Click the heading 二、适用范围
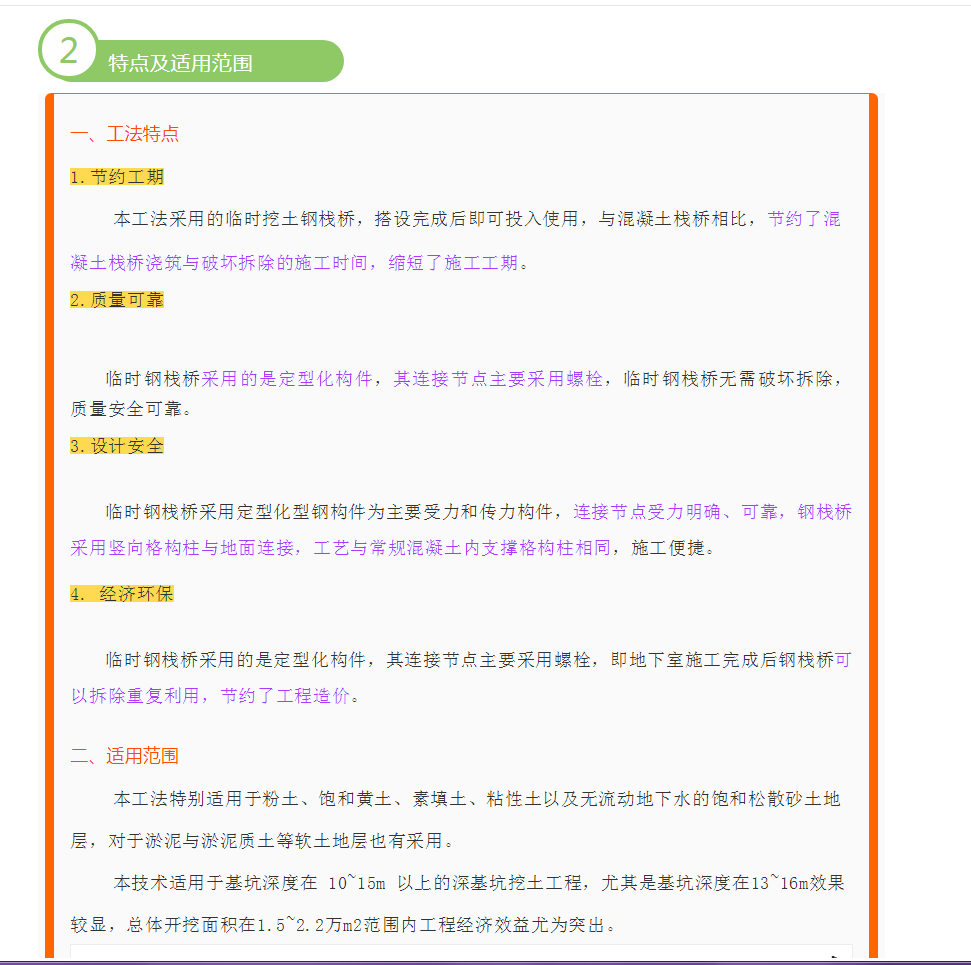Image resolution: width=971 pixels, height=965 pixels. [x=124, y=756]
